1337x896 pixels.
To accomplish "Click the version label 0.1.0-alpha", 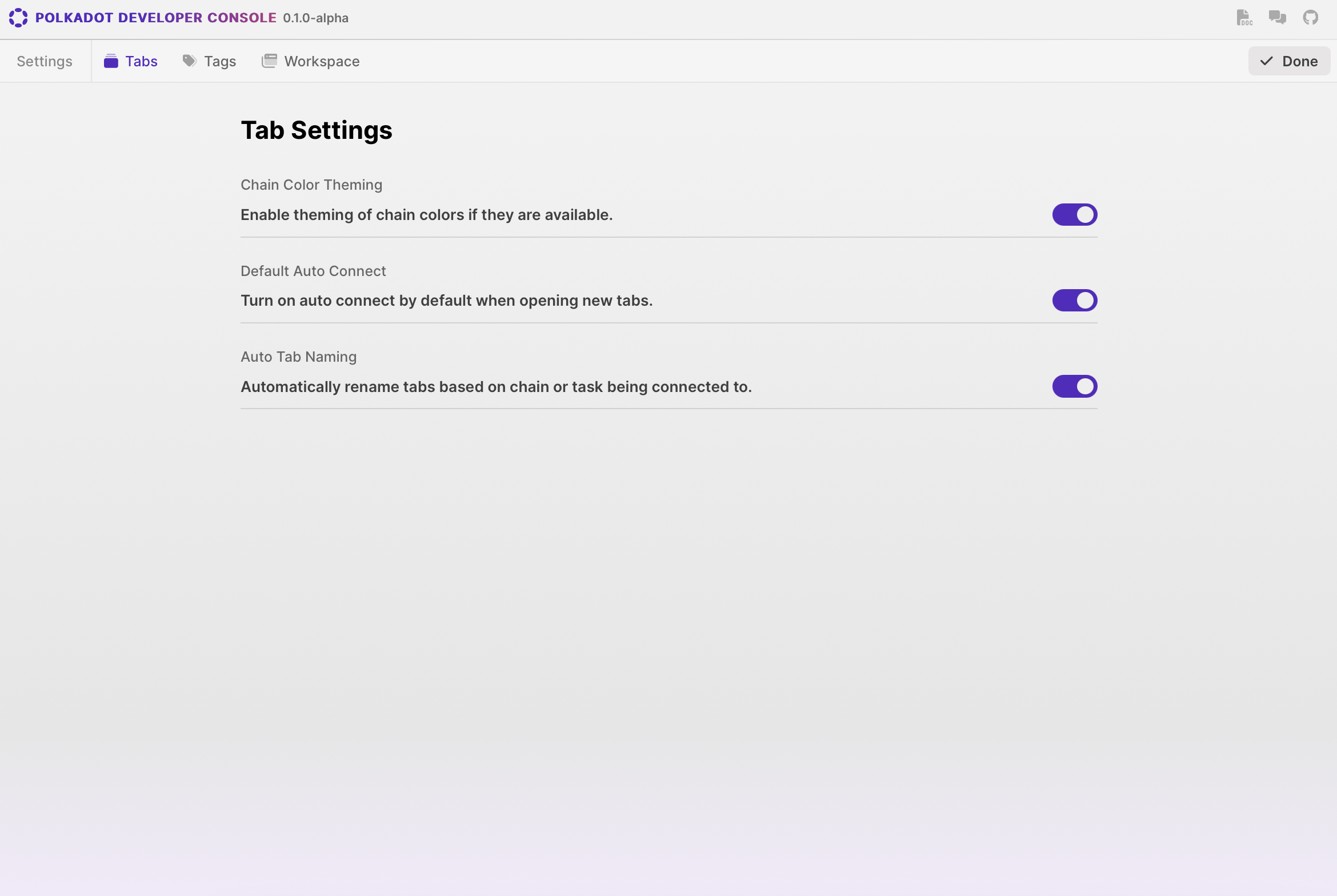I will click(x=315, y=18).
